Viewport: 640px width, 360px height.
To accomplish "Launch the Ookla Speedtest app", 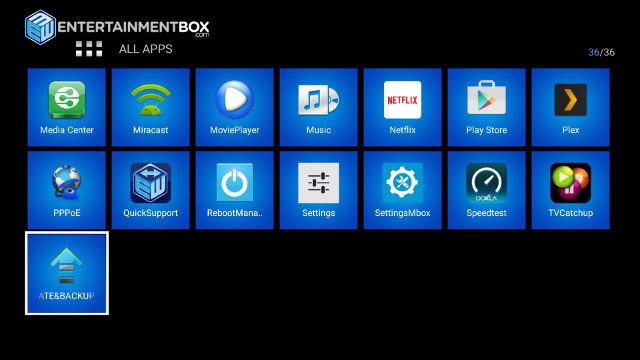I will pos(487,190).
